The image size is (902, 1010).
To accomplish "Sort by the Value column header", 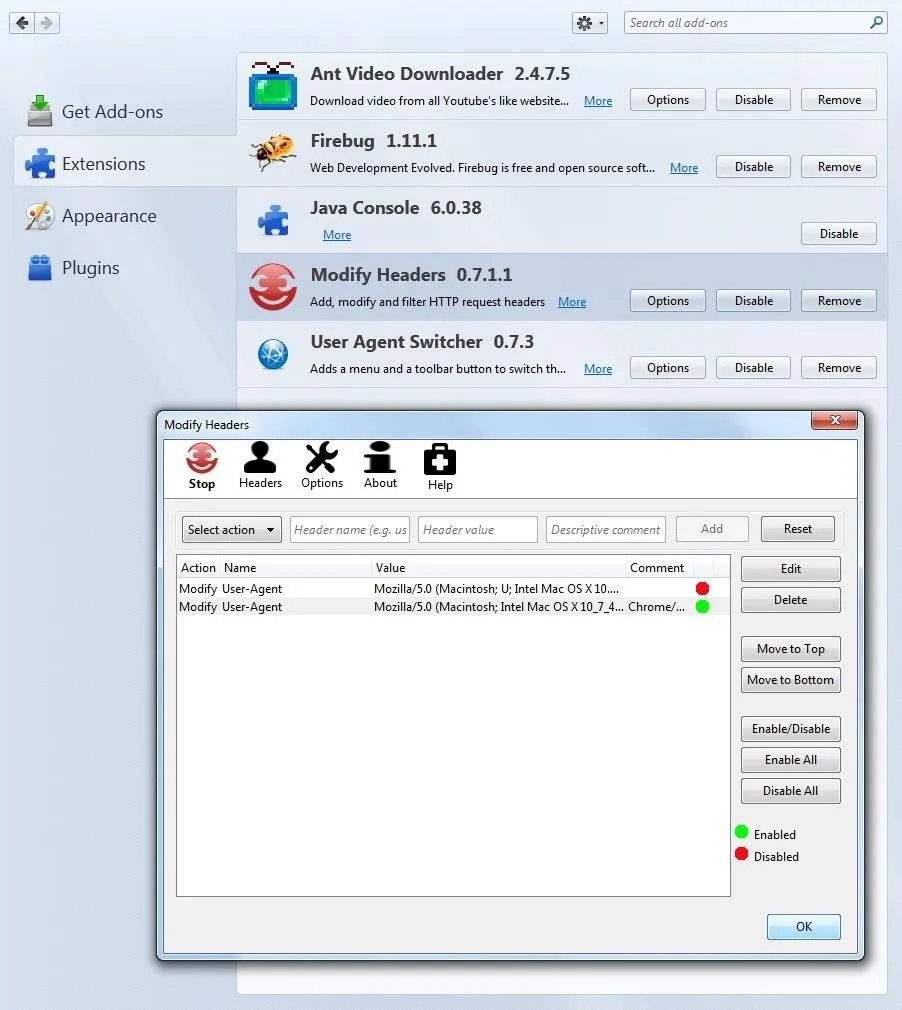I will 499,567.
